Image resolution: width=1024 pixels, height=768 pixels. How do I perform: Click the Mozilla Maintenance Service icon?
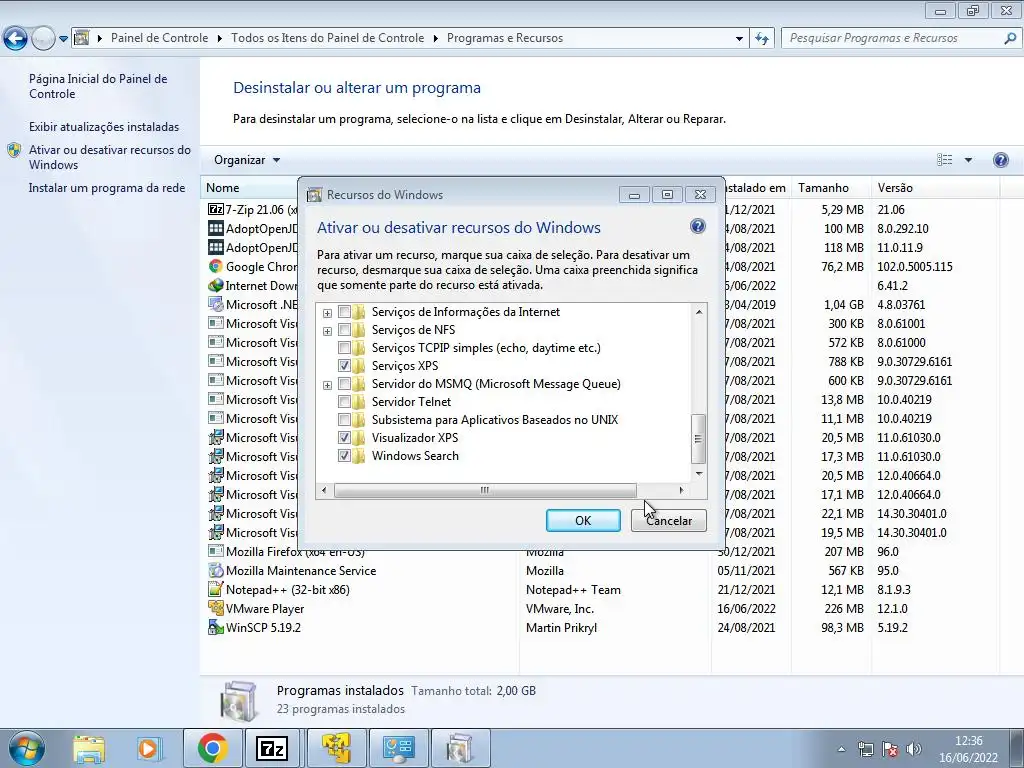(216, 570)
